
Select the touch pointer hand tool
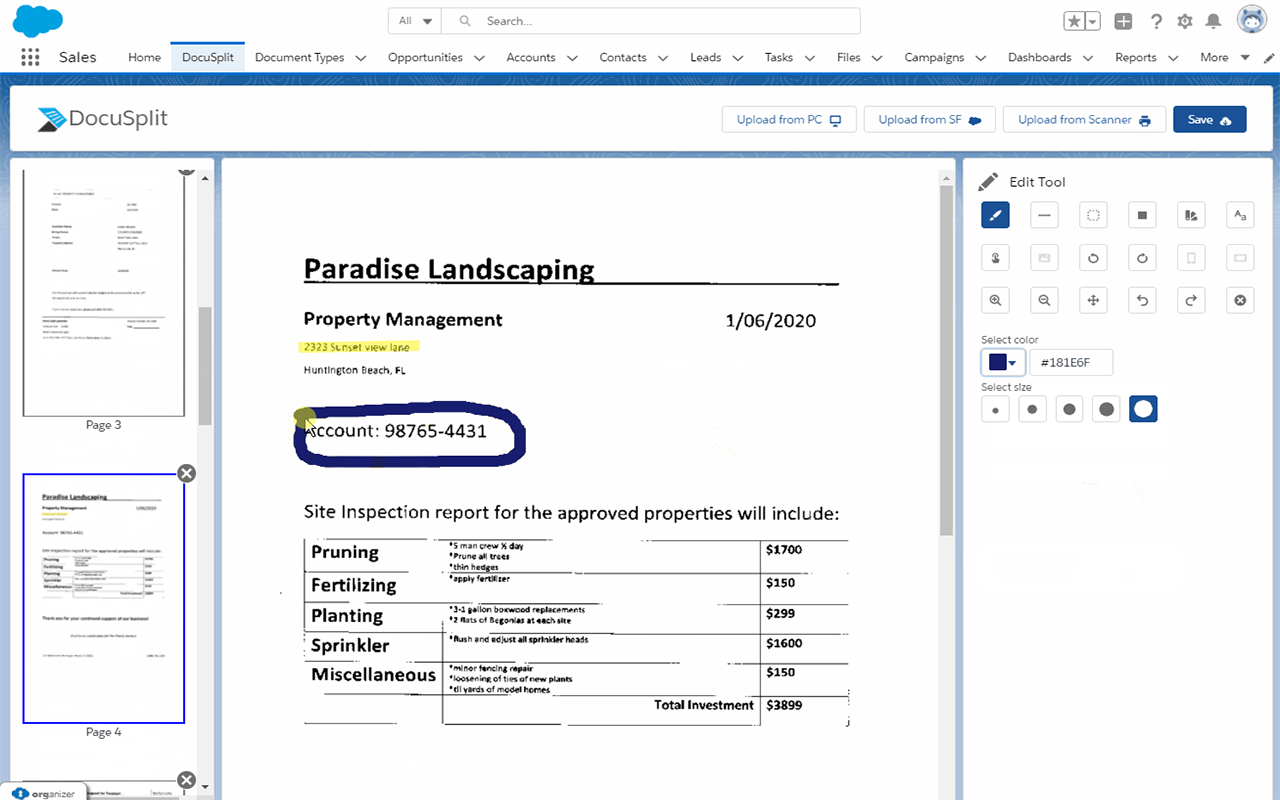coord(995,258)
